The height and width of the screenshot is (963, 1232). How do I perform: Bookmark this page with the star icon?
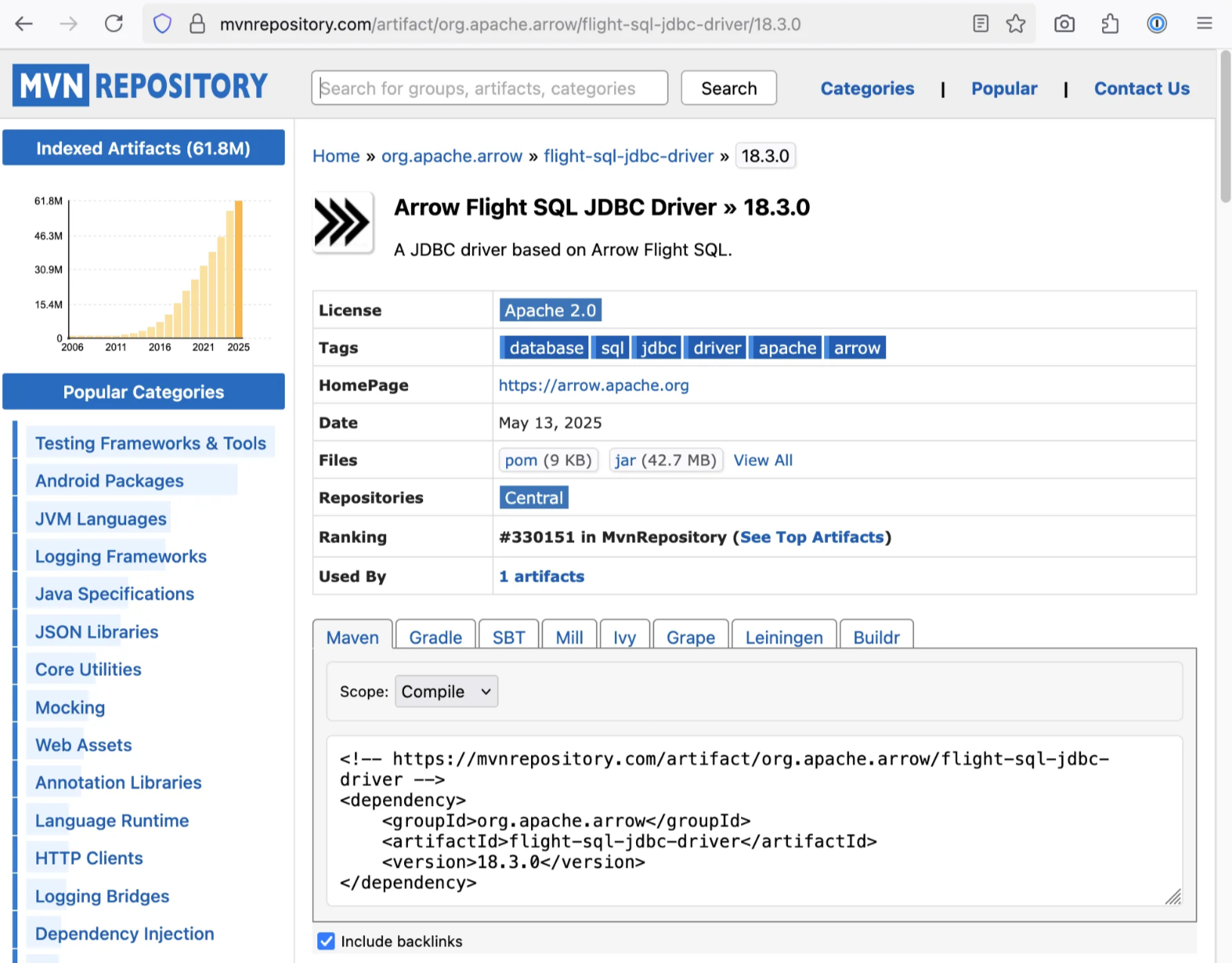coord(1016,24)
